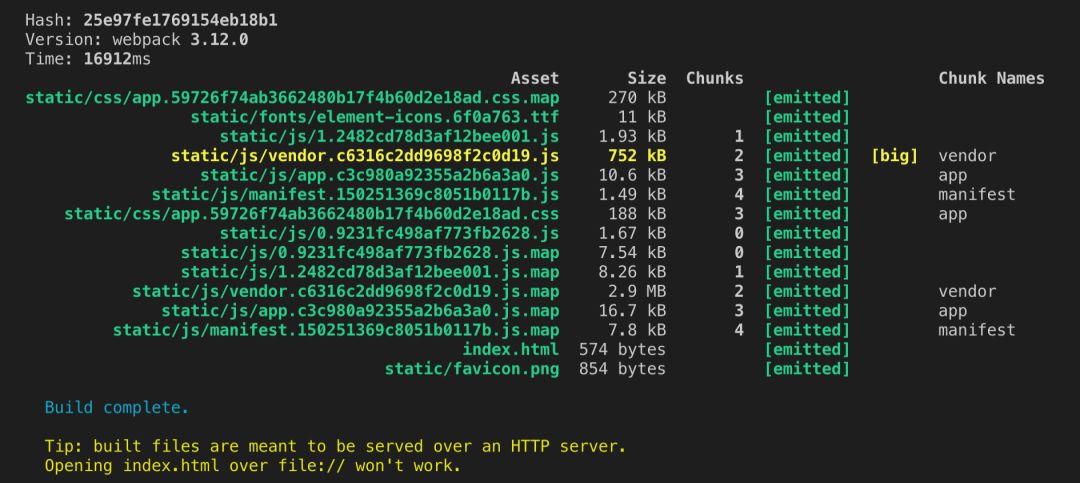Select the element-icons.6f0a763.ttf font file path
This screenshot has width=1080, height=483.
(375, 117)
